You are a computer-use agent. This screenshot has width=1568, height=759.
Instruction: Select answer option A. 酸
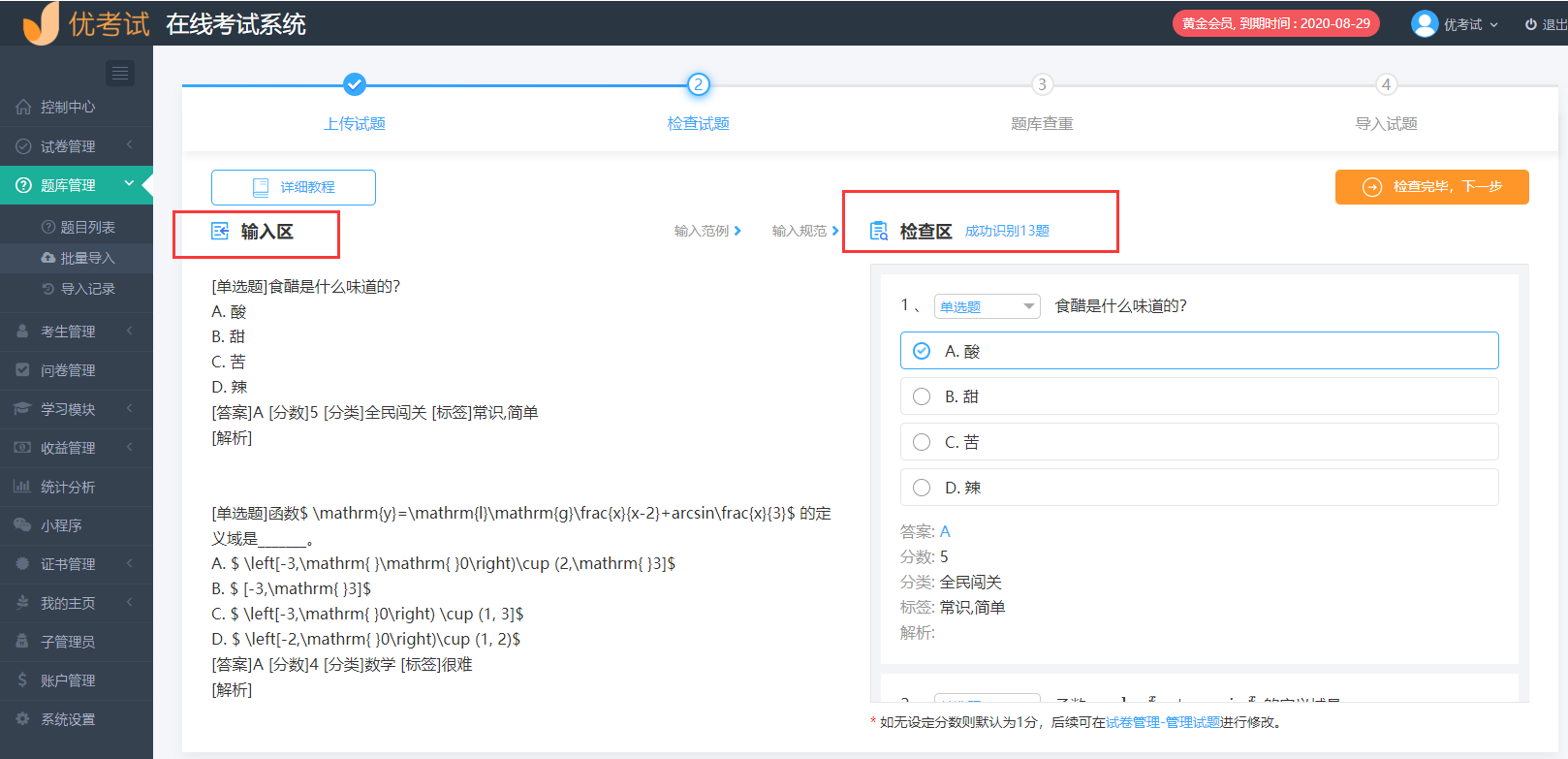coord(1199,351)
